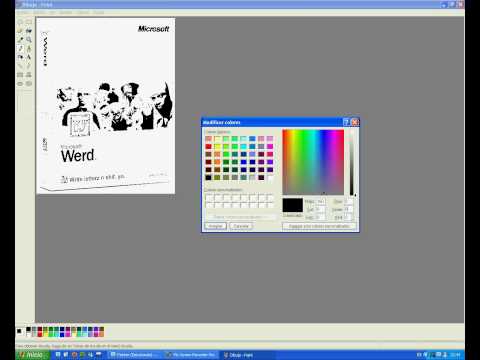Click the Rojo (red) input field
This screenshot has height=360, width=480.
coord(348,202)
